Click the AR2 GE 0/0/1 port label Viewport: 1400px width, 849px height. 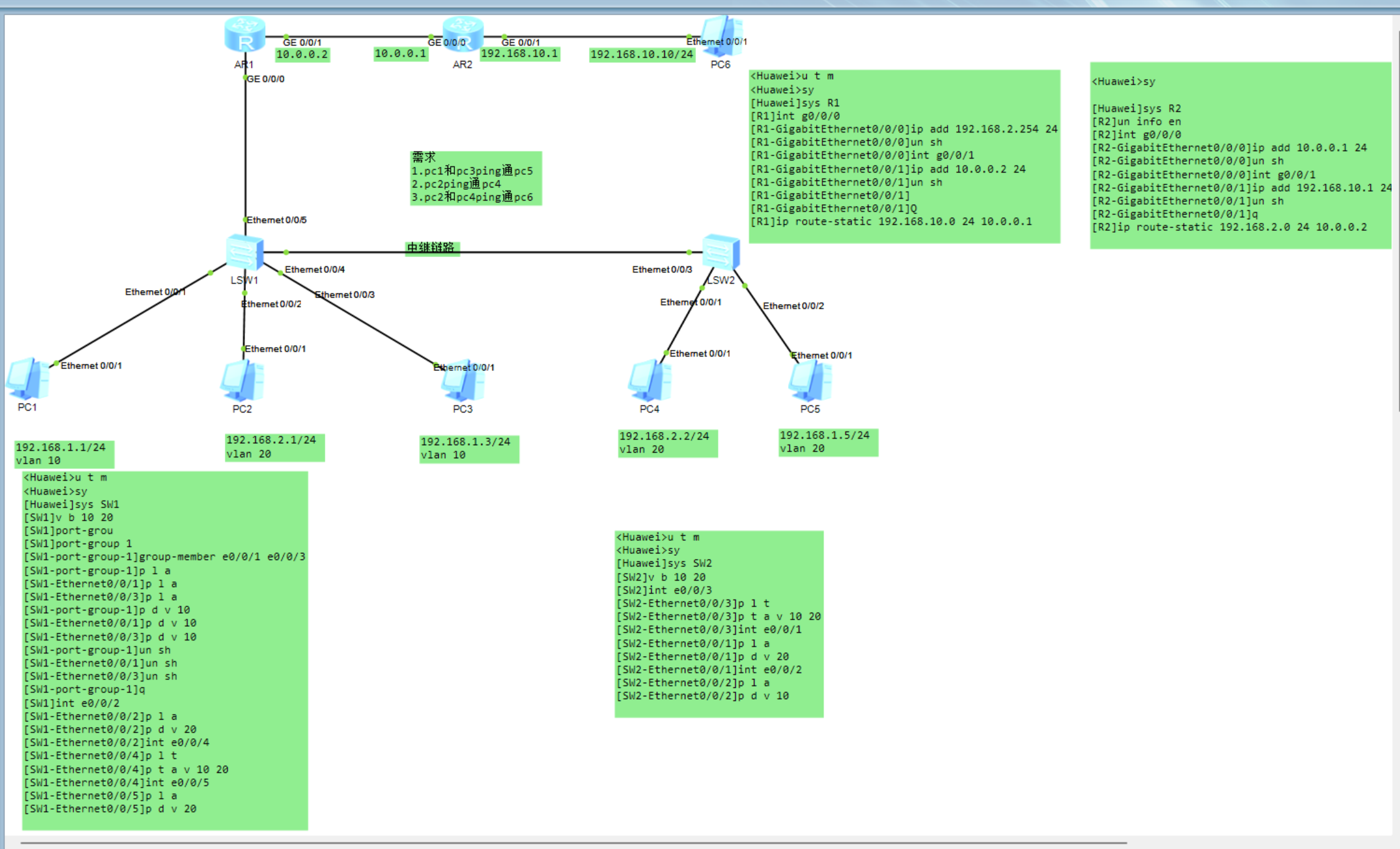[520, 42]
